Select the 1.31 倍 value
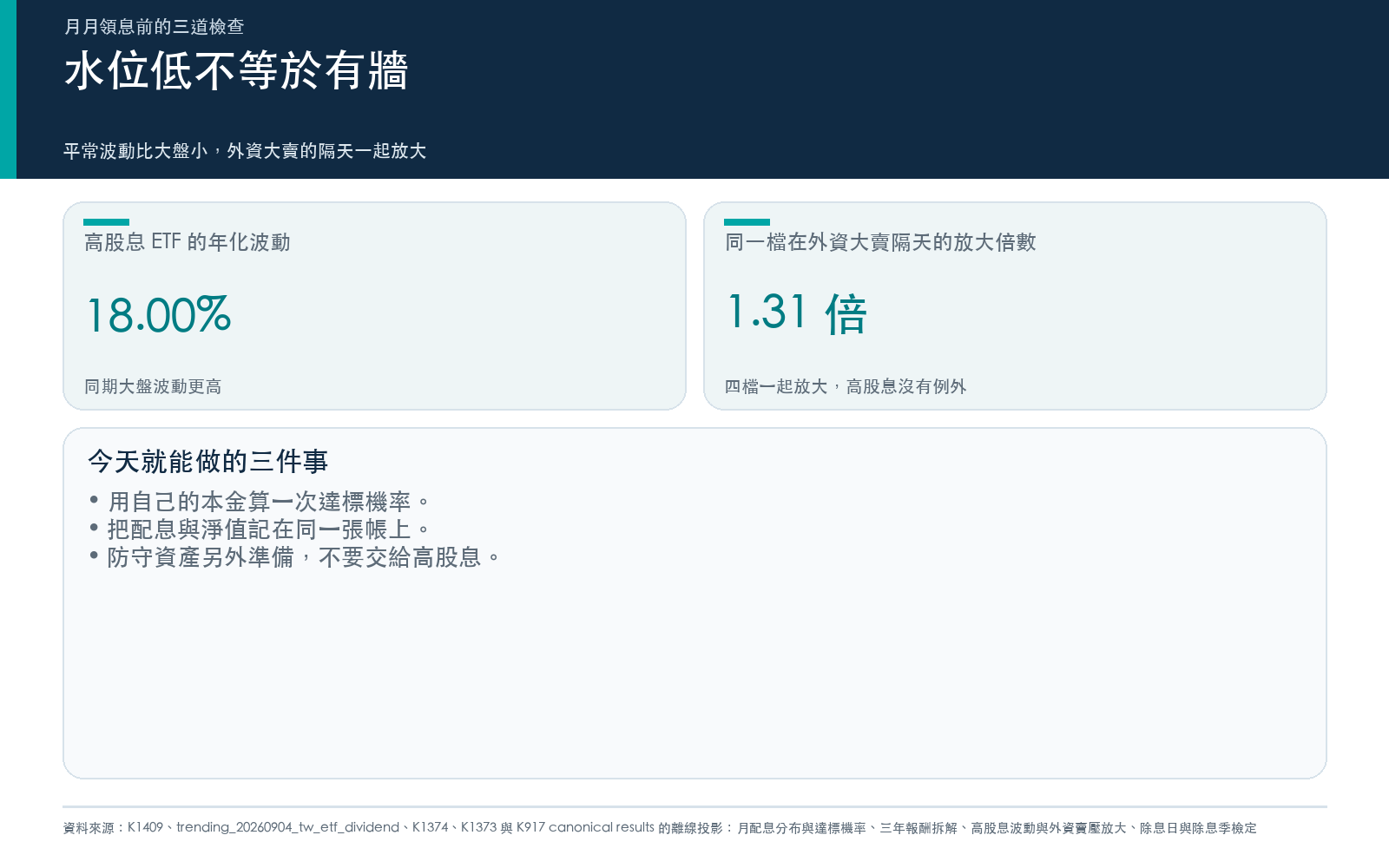 pyautogui.click(x=797, y=312)
